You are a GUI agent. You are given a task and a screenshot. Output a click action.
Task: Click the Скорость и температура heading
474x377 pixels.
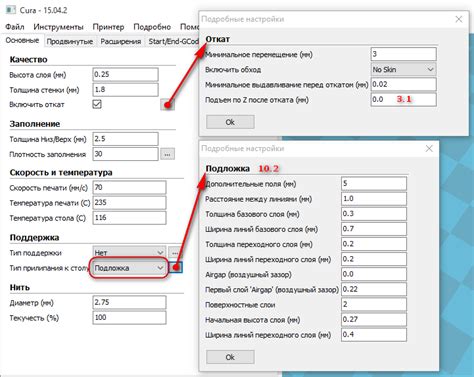tap(61, 173)
